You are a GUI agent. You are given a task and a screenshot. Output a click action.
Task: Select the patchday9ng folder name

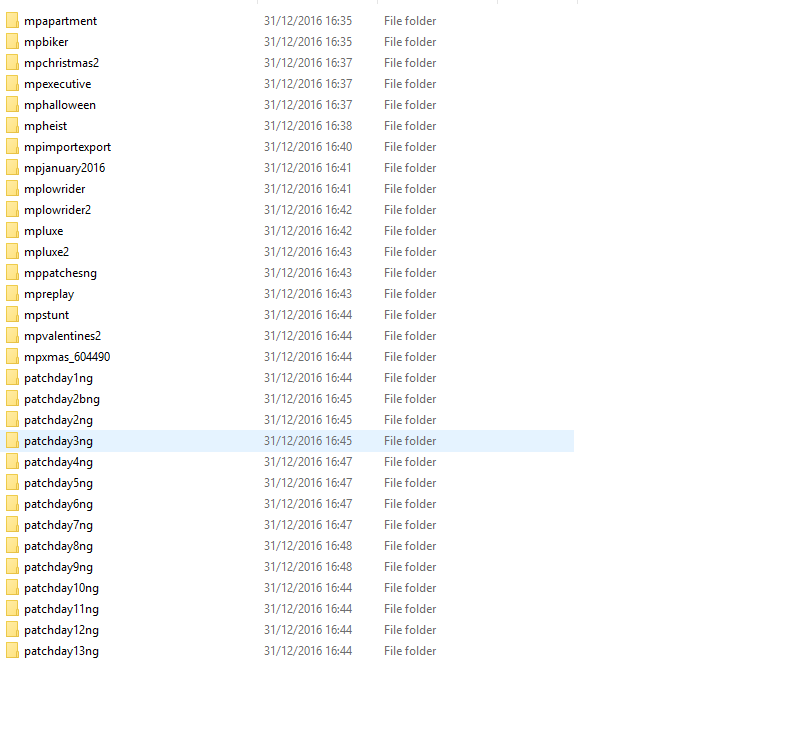[58, 567]
